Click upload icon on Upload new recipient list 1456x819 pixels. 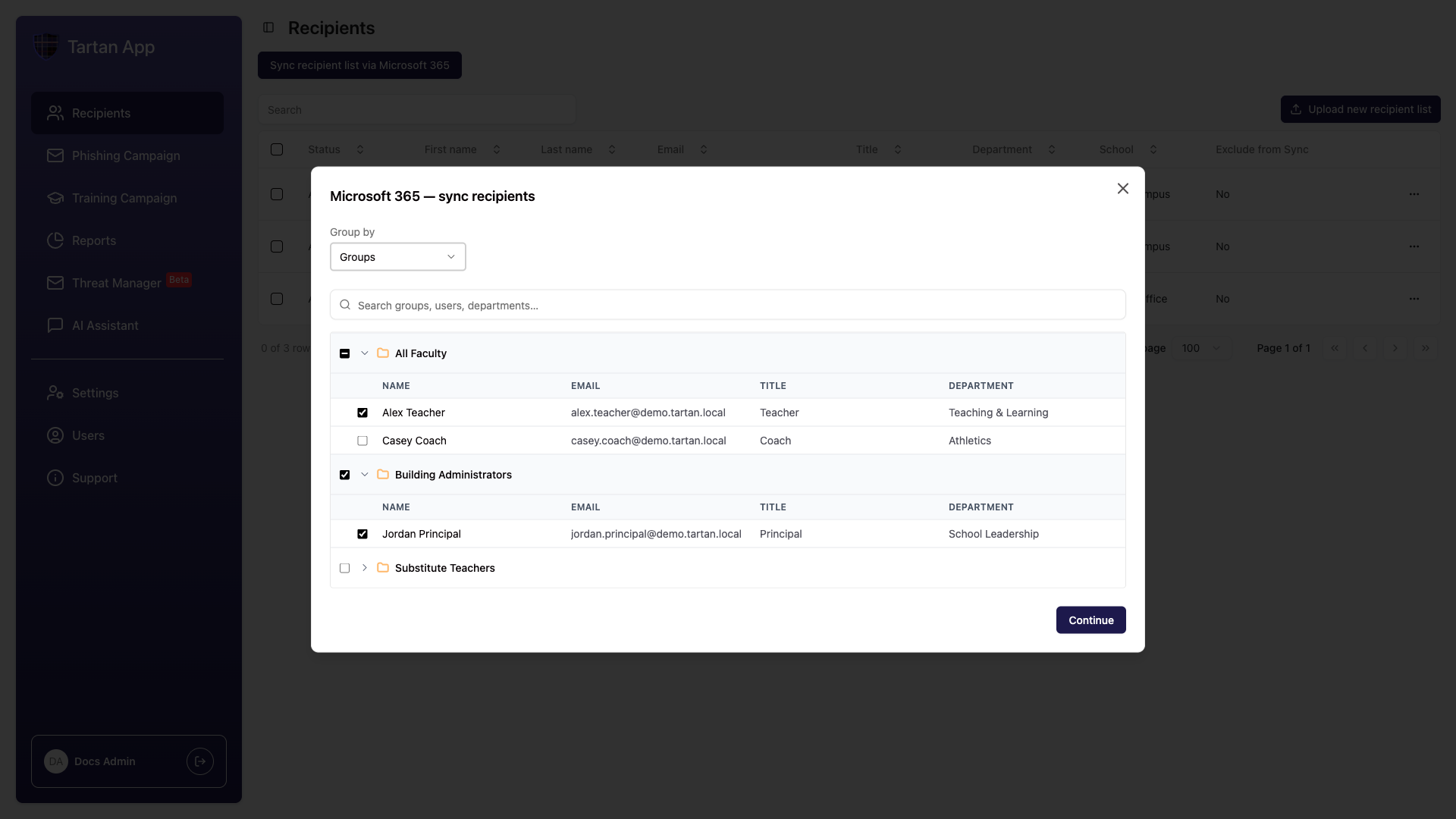pyautogui.click(x=1296, y=109)
